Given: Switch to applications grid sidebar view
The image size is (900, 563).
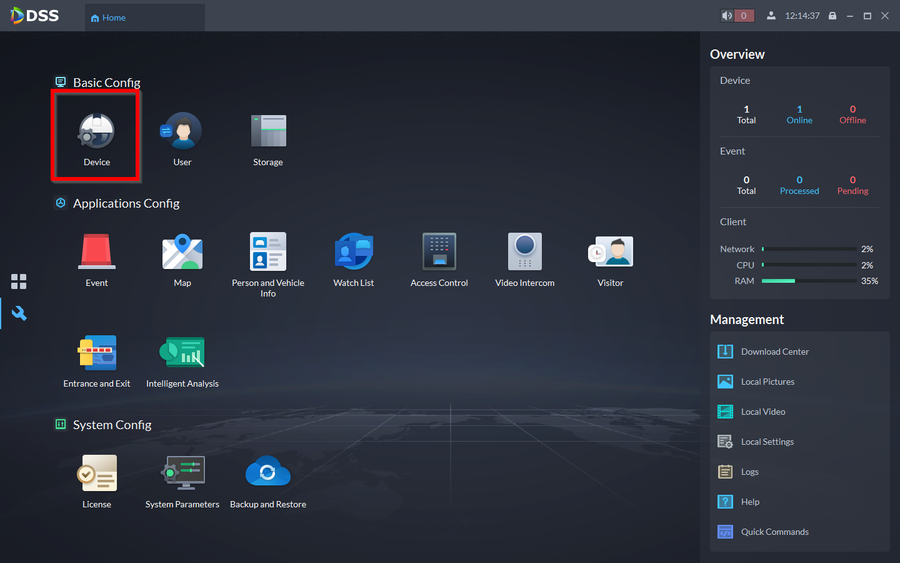Looking at the screenshot, I should [19, 282].
